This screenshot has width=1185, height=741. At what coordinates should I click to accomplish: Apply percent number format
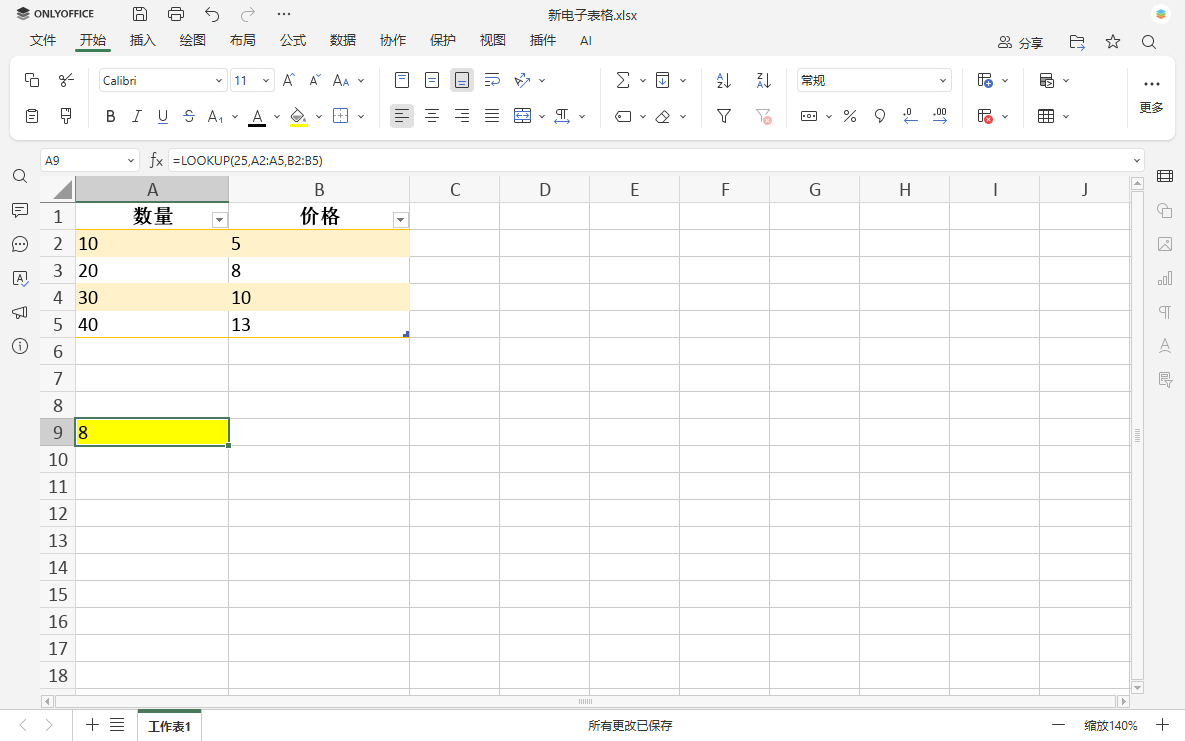(849, 116)
